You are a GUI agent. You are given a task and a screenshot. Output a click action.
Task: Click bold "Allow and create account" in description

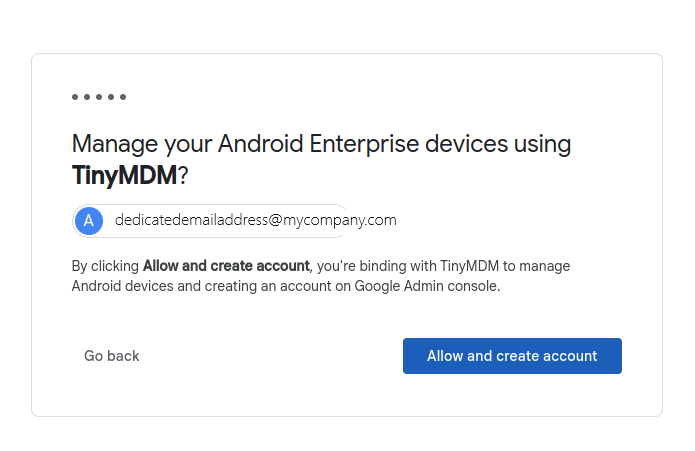pyautogui.click(x=226, y=266)
